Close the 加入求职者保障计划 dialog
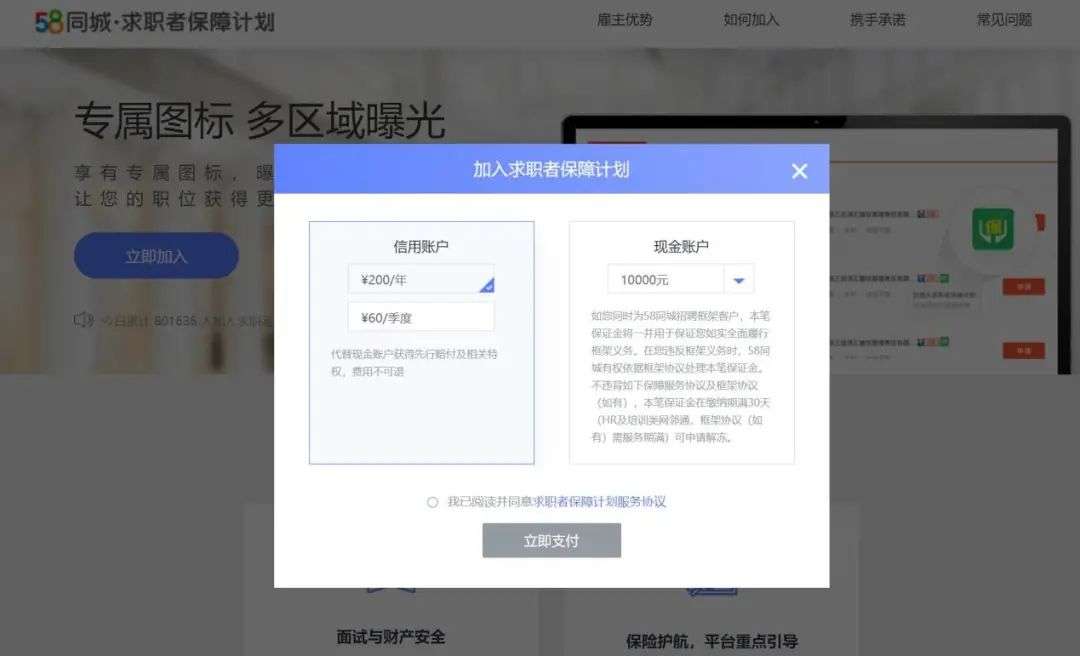Image resolution: width=1080 pixels, height=656 pixels. pyautogui.click(x=799, y=171)
